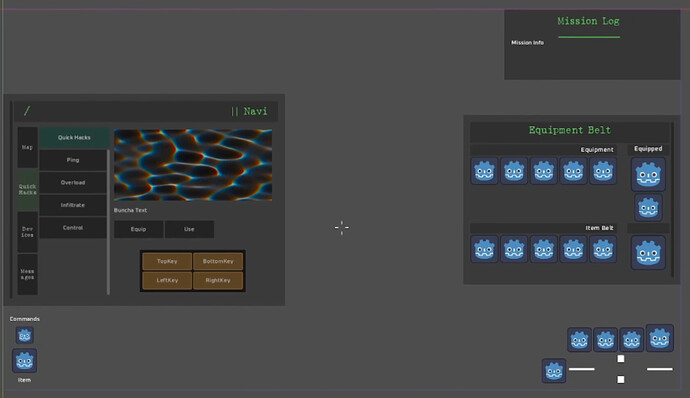Viewport: 690px width, 398px height.
Task: Click top large icon under Equipped
Action: (x=648, y=174)
